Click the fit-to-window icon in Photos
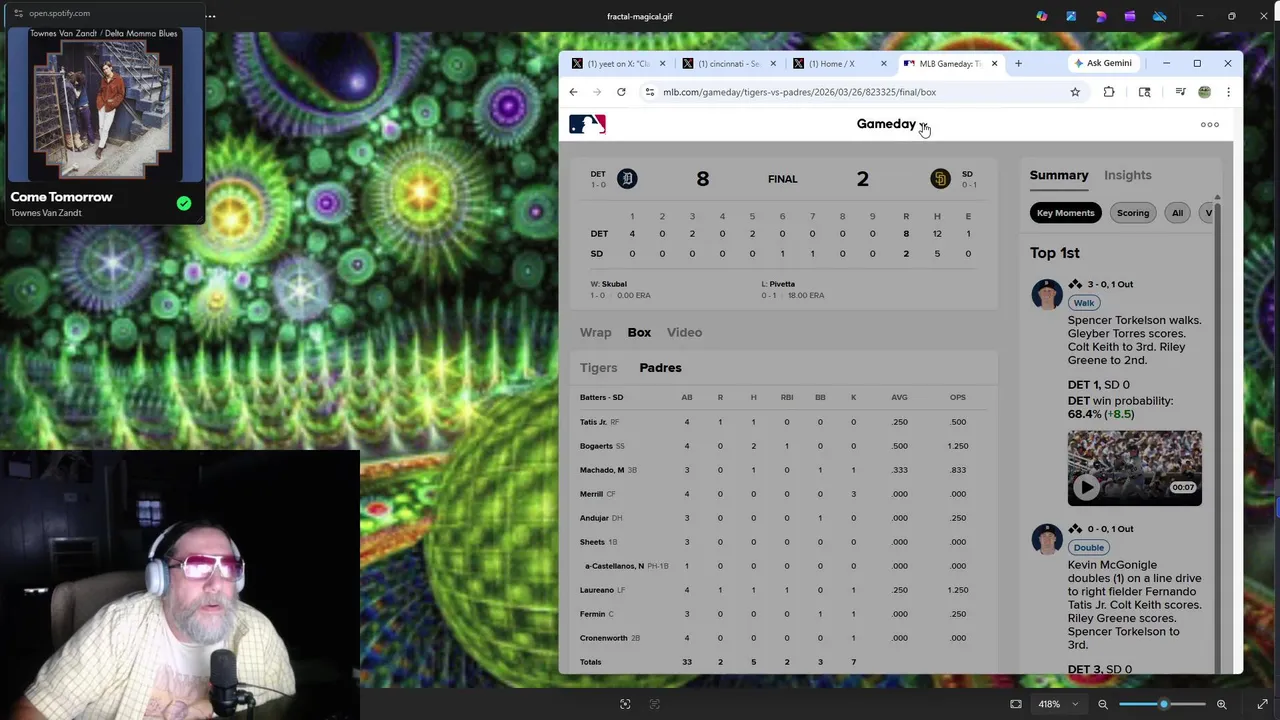The height and width of the screenshot is (720, 1280). point(1016,704)
